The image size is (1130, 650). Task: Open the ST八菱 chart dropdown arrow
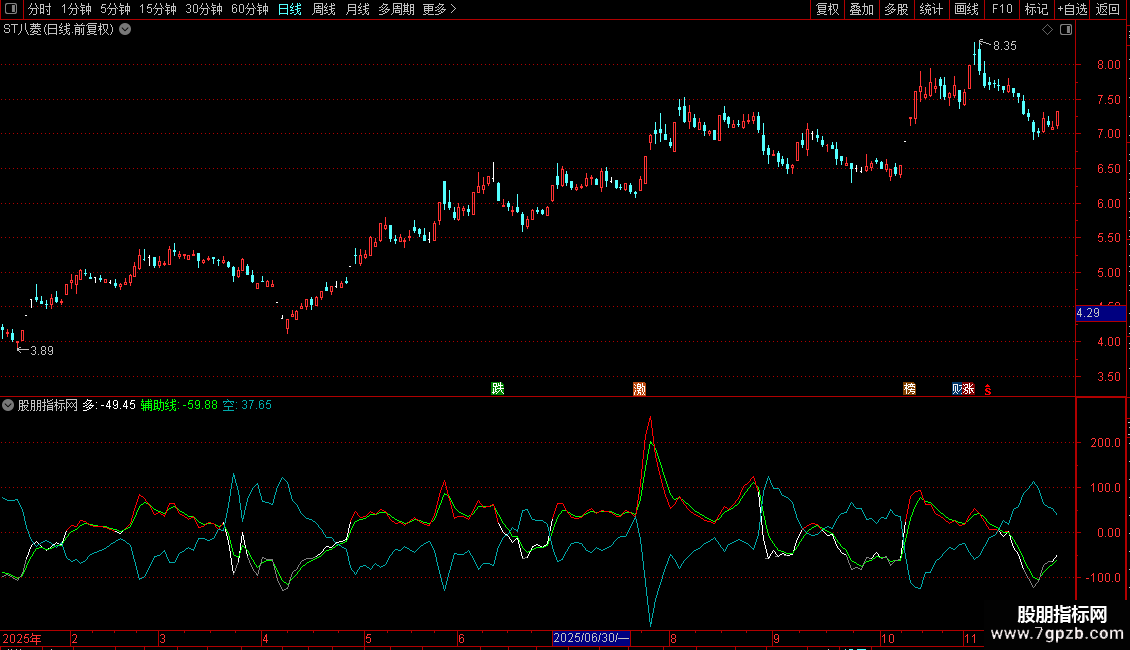point(125,29)
